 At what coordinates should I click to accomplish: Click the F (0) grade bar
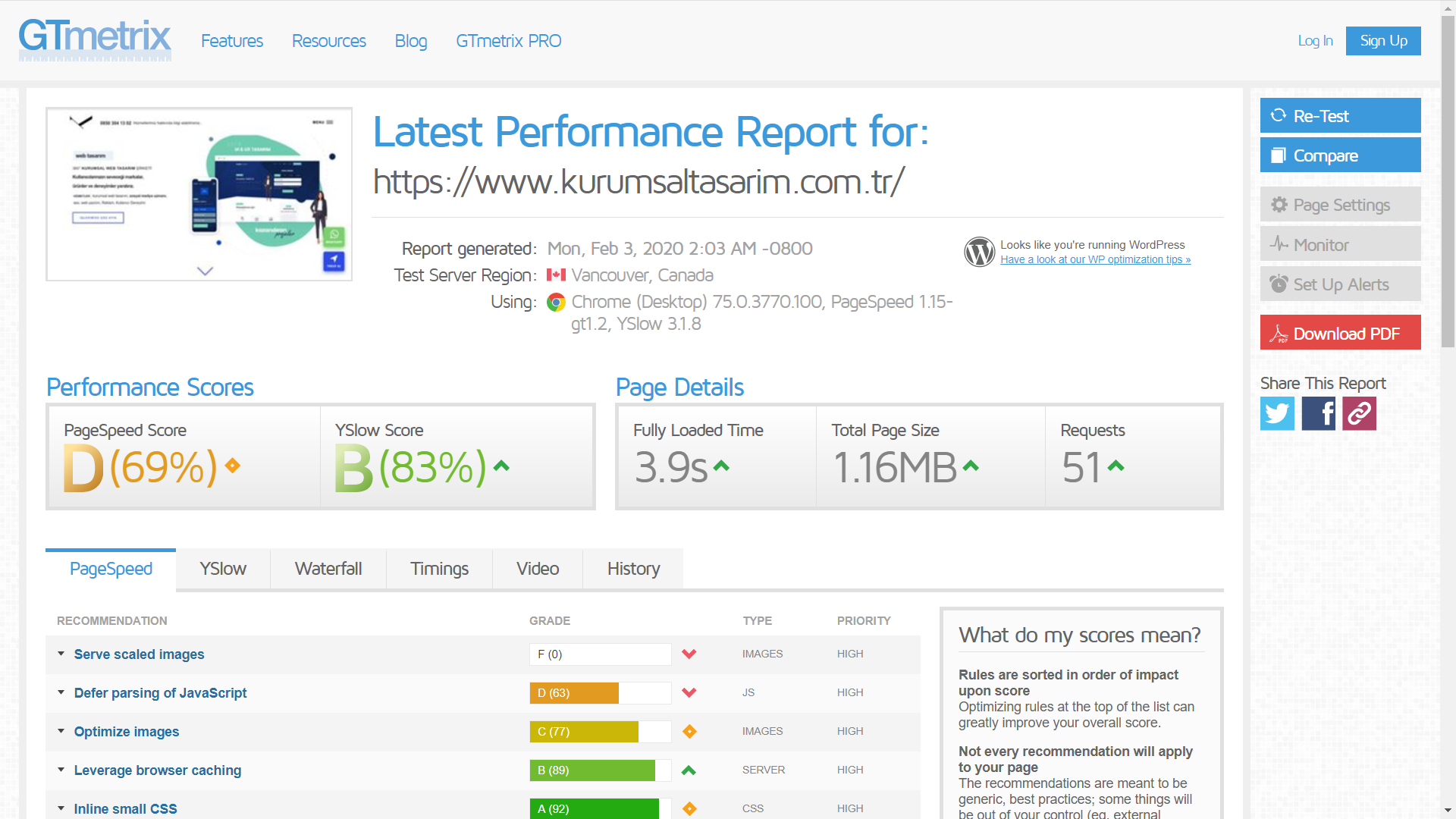pos(601,654)
